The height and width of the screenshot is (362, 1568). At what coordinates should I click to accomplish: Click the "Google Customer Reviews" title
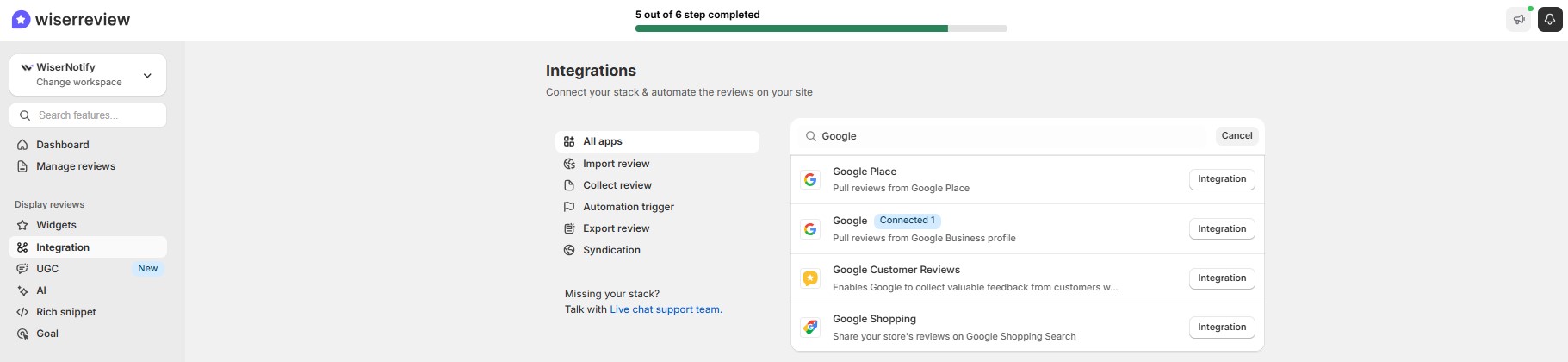(896, 270)
